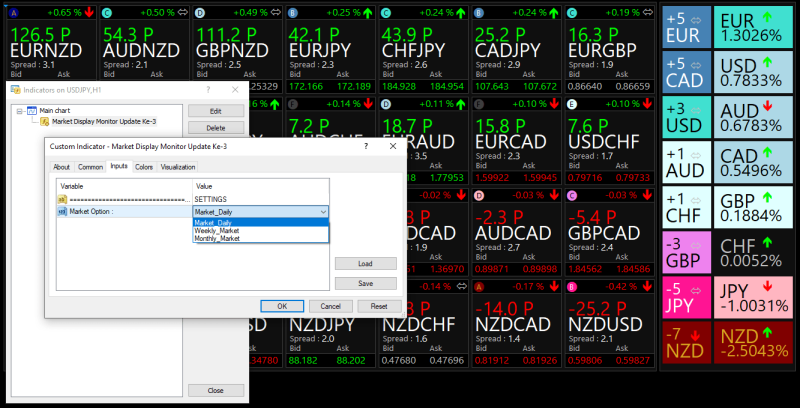Click the C badge on the AUDNZD card
This screenshot has height=408, width=800.
106,12
